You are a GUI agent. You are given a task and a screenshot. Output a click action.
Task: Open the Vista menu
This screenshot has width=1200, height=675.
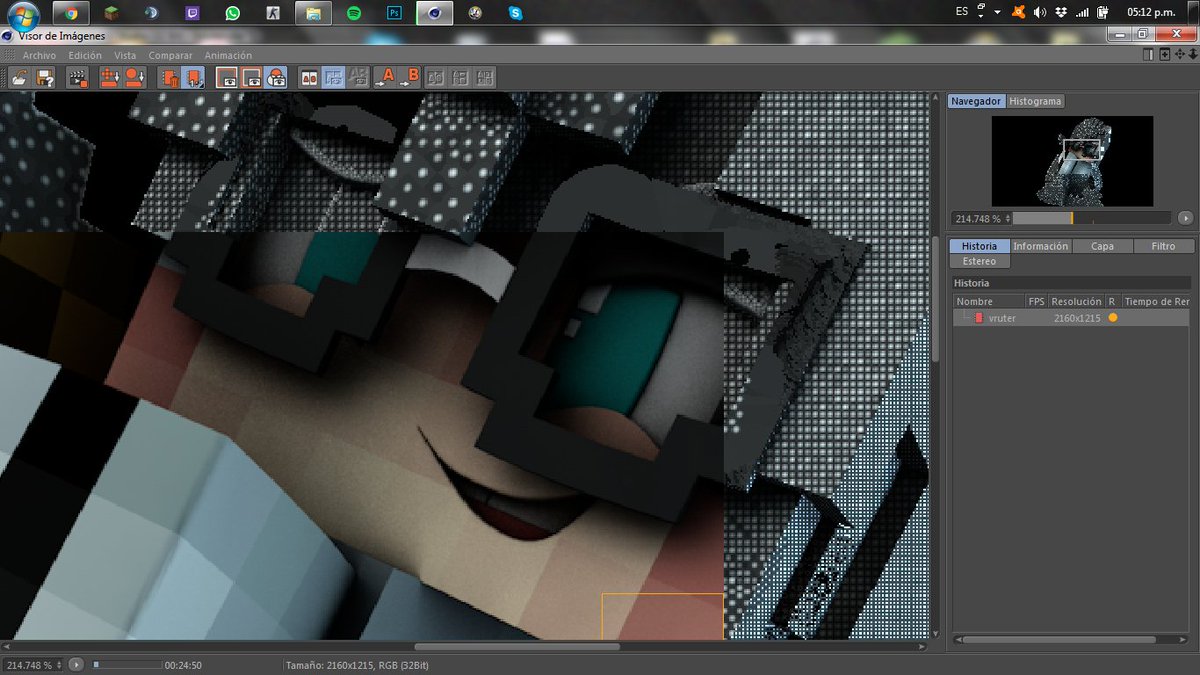click(x=125, y=55)
